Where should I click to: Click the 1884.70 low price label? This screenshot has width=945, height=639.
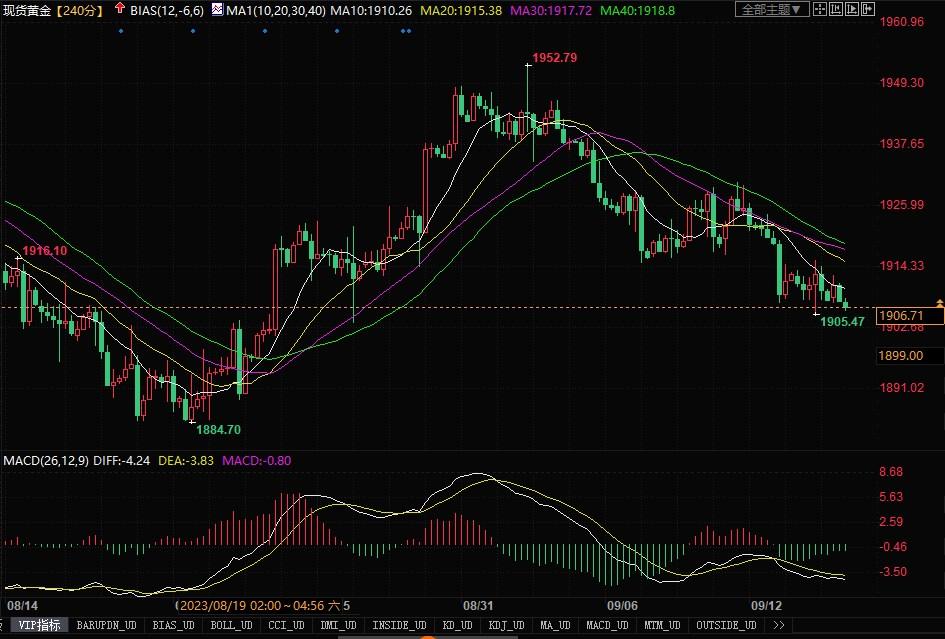point(218,430)
